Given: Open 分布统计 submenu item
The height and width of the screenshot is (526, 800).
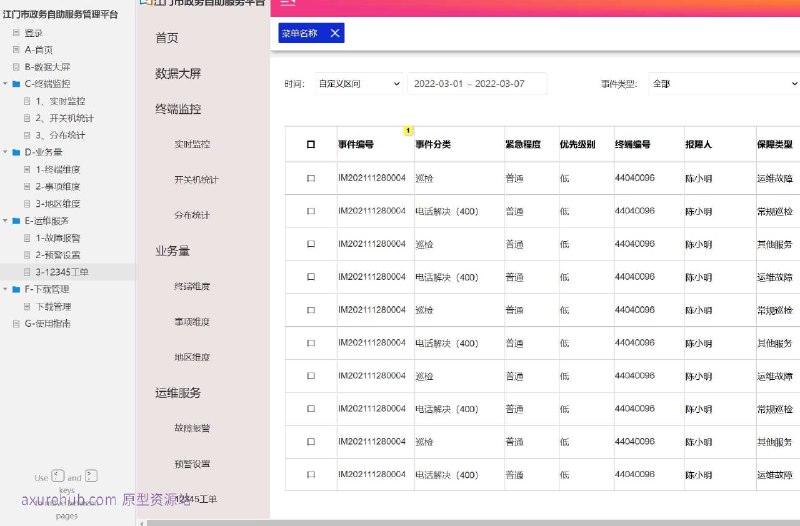Looking at the screenshot, I should pos(192,215).
